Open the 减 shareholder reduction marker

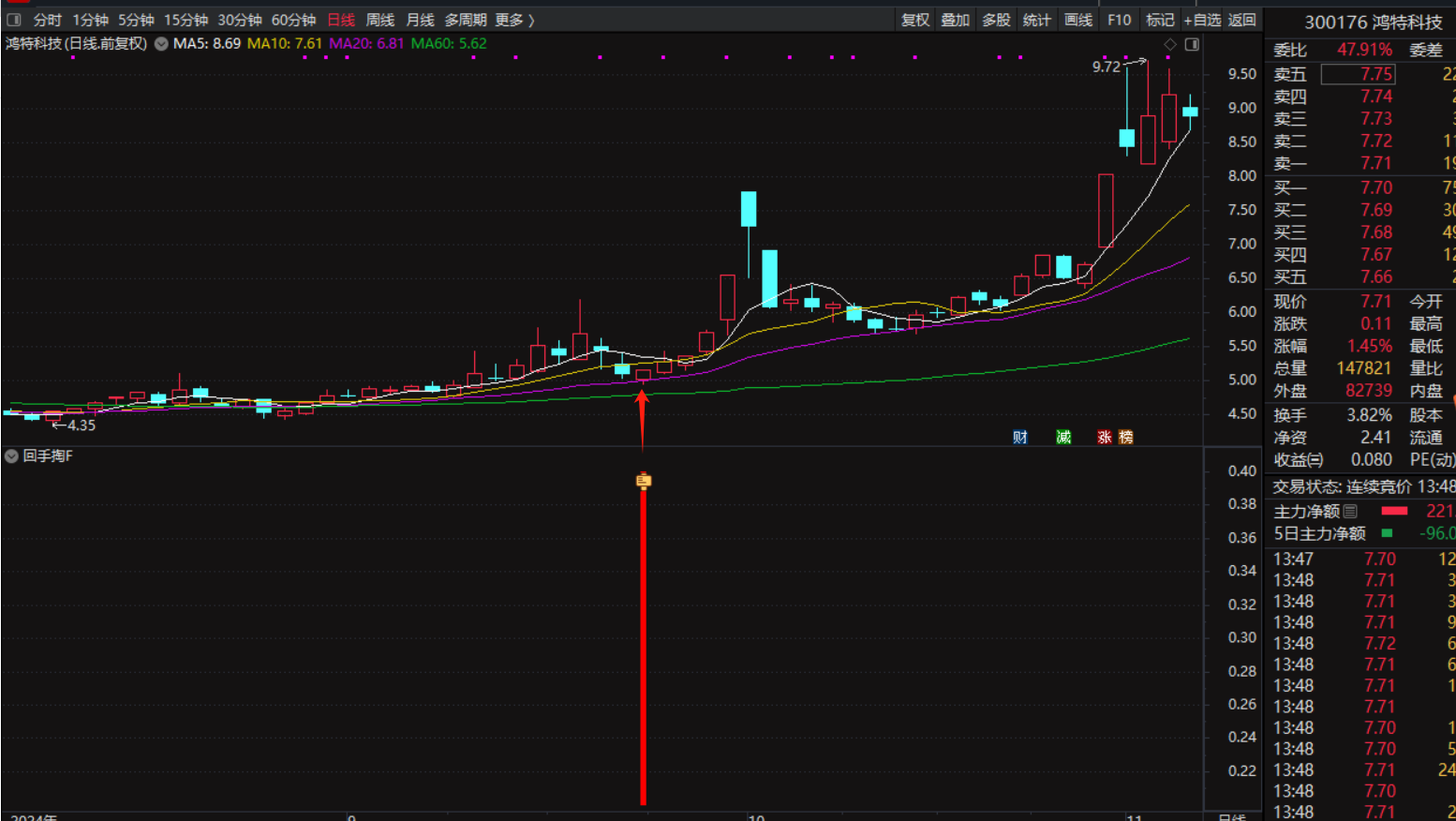[1063, 437]
